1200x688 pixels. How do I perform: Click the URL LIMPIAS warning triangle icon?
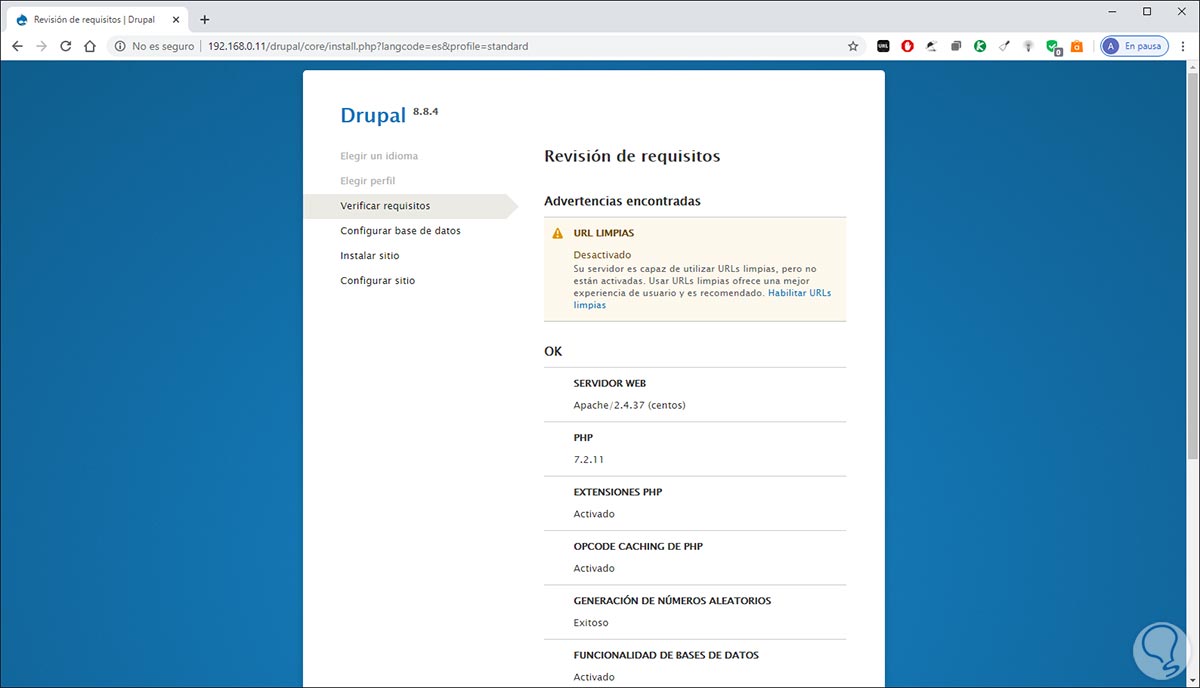pyautogui.click(x=557, y=233)
